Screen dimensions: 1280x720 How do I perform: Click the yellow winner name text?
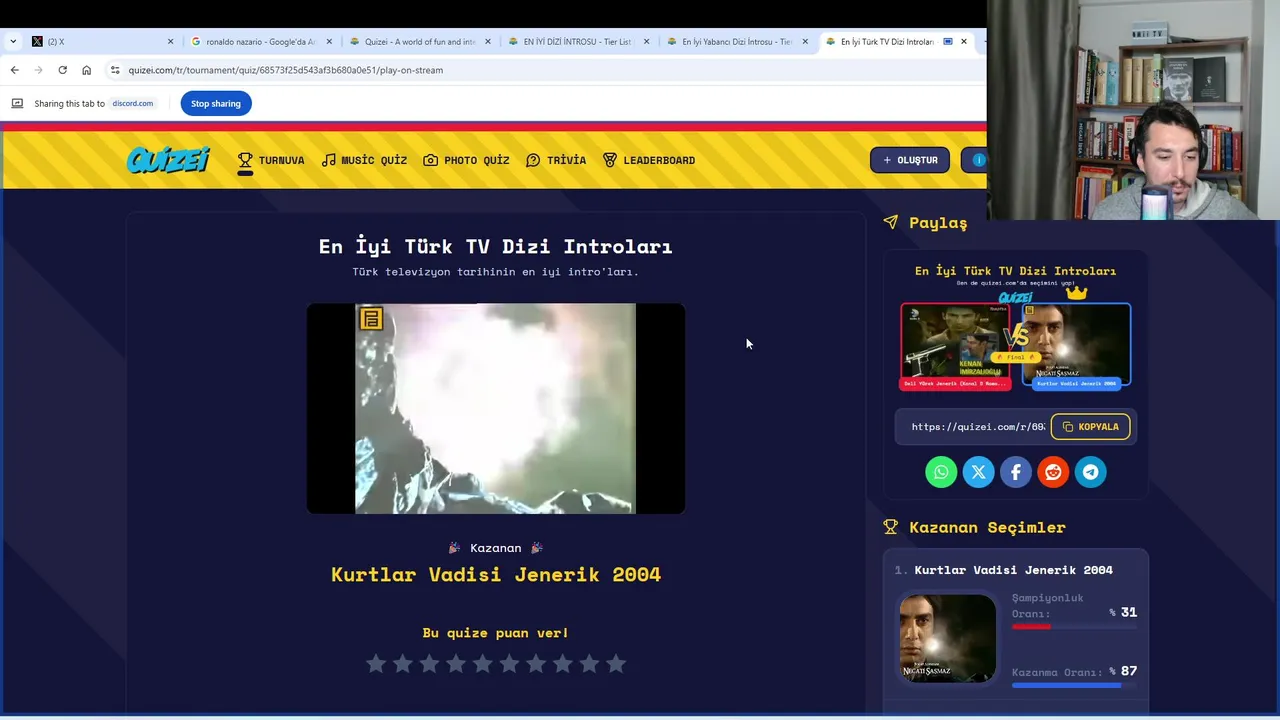(496, 575)
